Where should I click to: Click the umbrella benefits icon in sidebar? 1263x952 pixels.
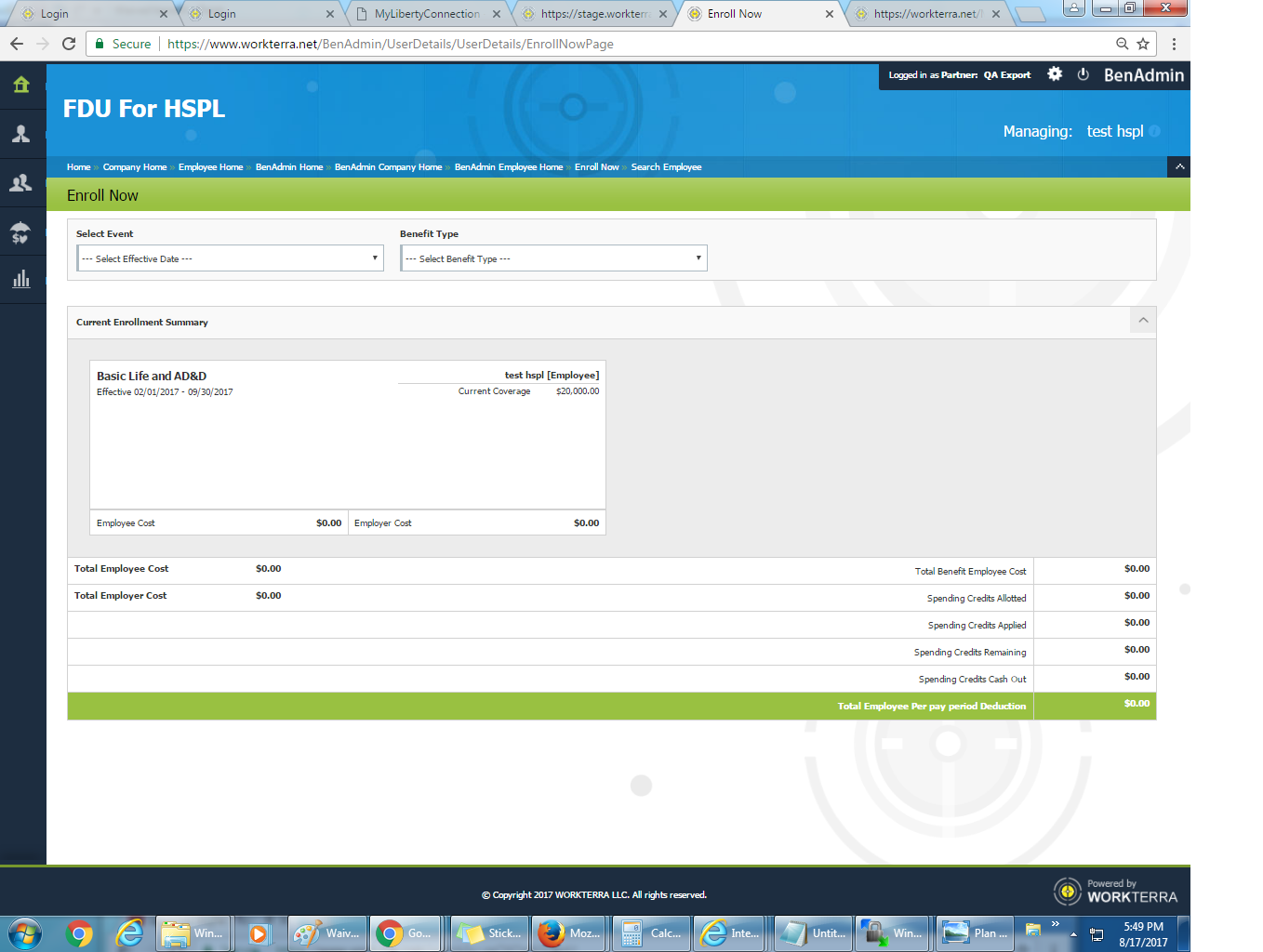tap(21, 231)
